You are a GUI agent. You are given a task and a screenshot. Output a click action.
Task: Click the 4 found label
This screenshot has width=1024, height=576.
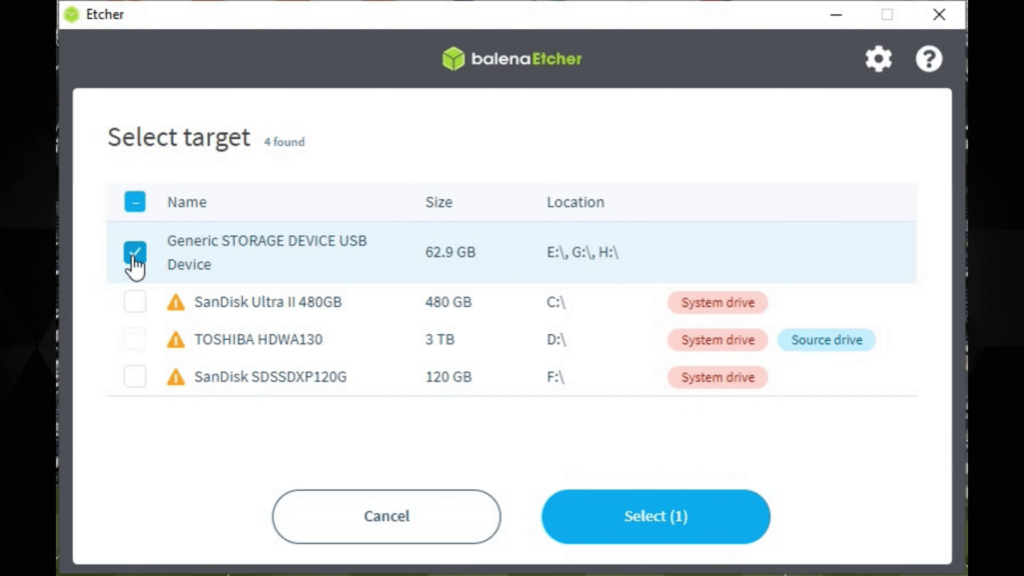pyautogui.click(x=284, y=142)
